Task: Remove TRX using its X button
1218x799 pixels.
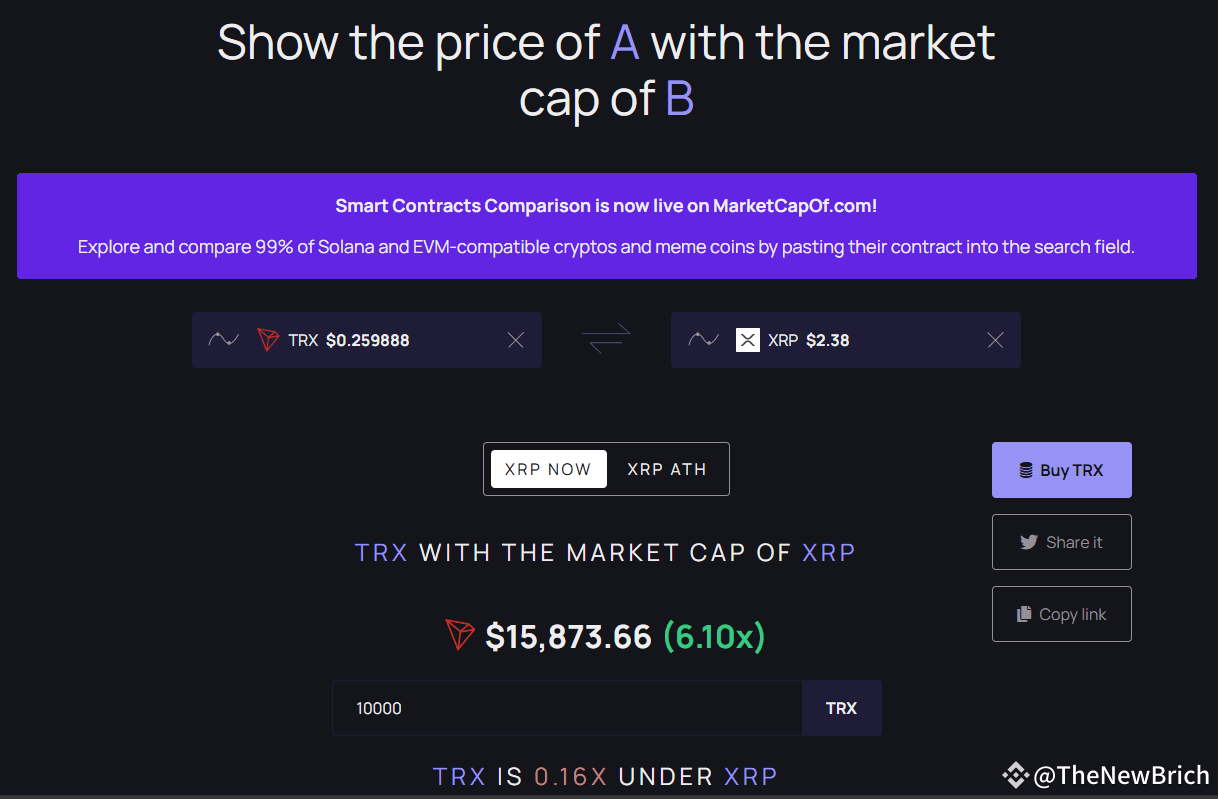Action: tap(515, 339)
